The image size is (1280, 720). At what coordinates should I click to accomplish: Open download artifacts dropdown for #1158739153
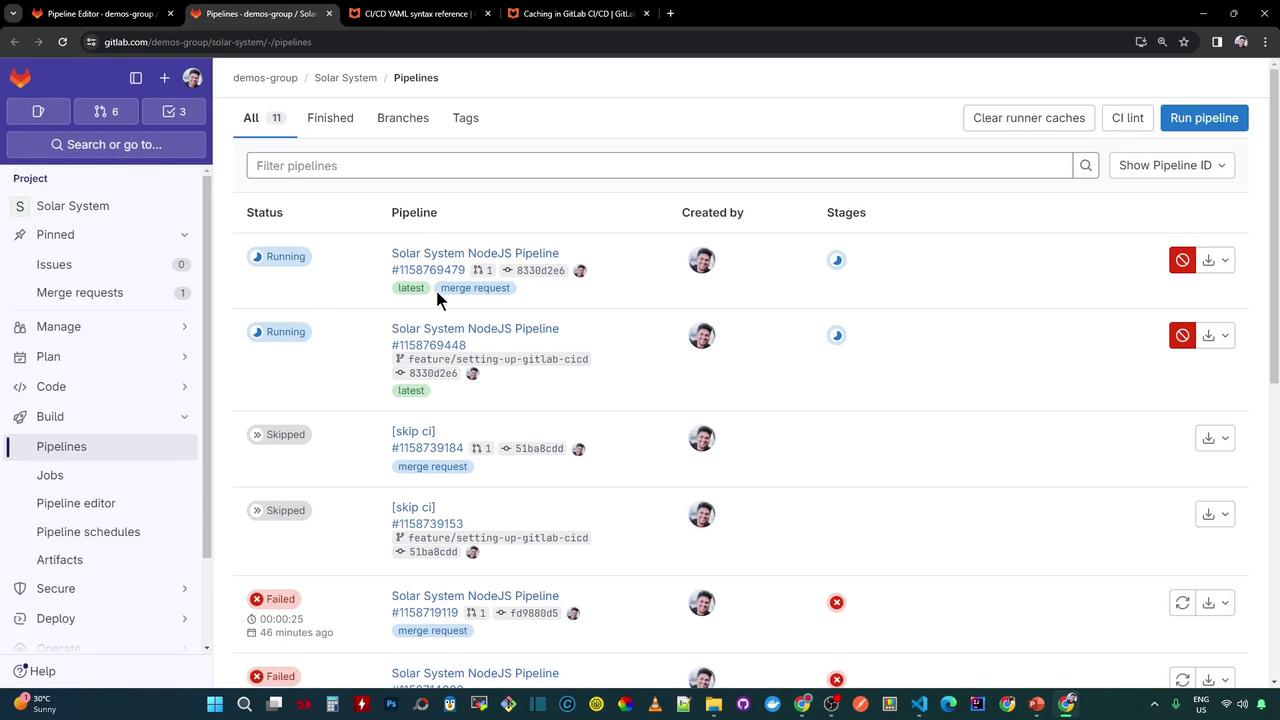[1216, 514]
